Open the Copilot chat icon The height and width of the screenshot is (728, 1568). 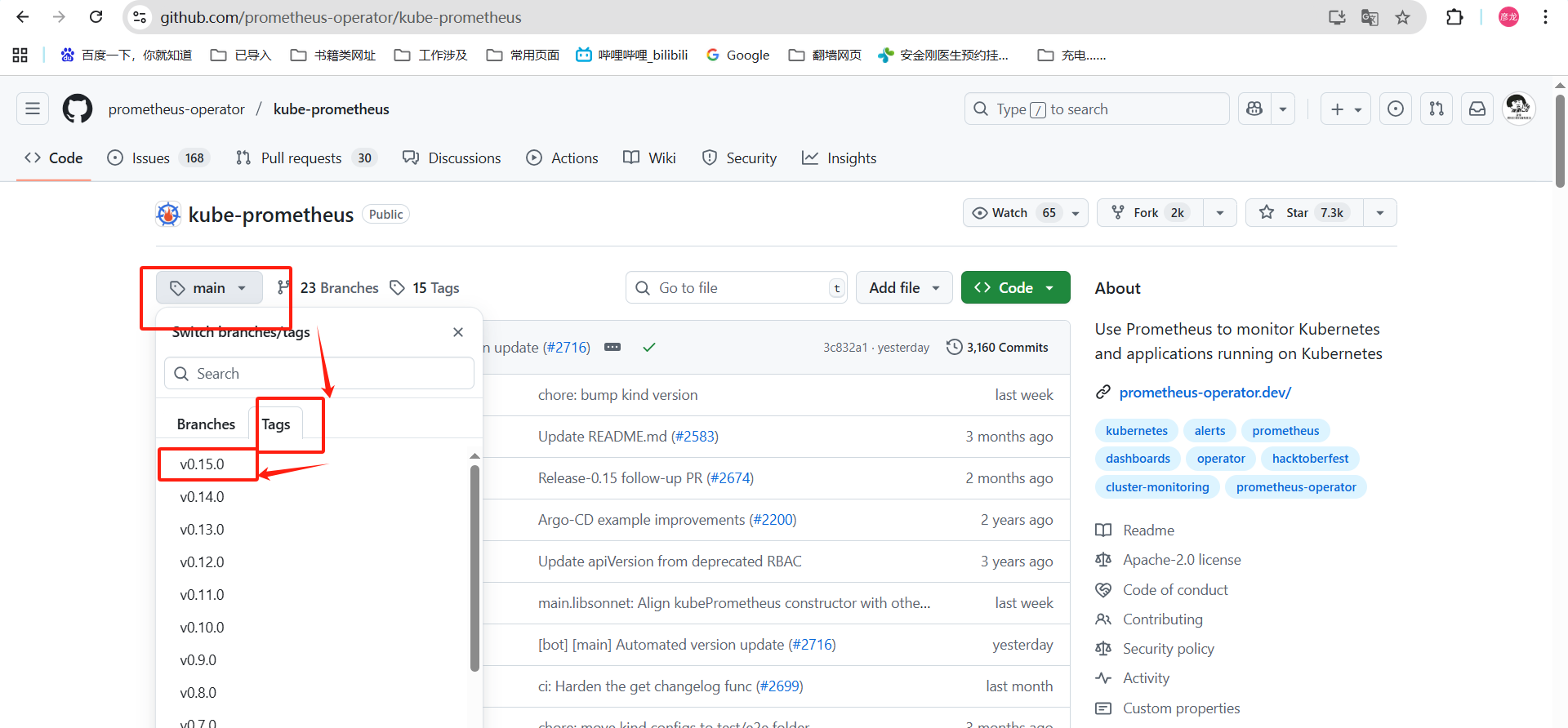click(1254, 109)
